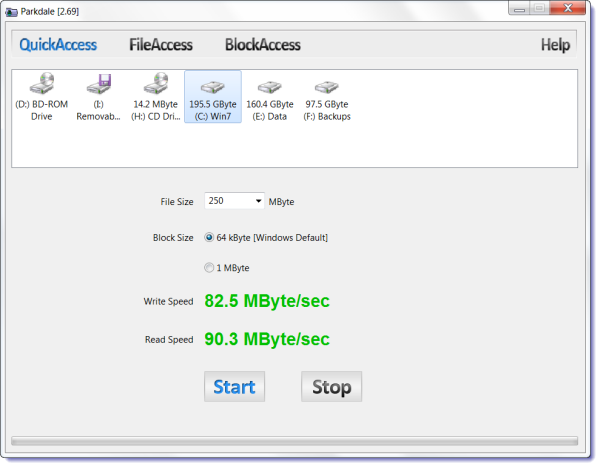Screen dimensions: 600x467
Task: Click the 90.3 MByte/sec read speed value
Action: pos(267,339)
